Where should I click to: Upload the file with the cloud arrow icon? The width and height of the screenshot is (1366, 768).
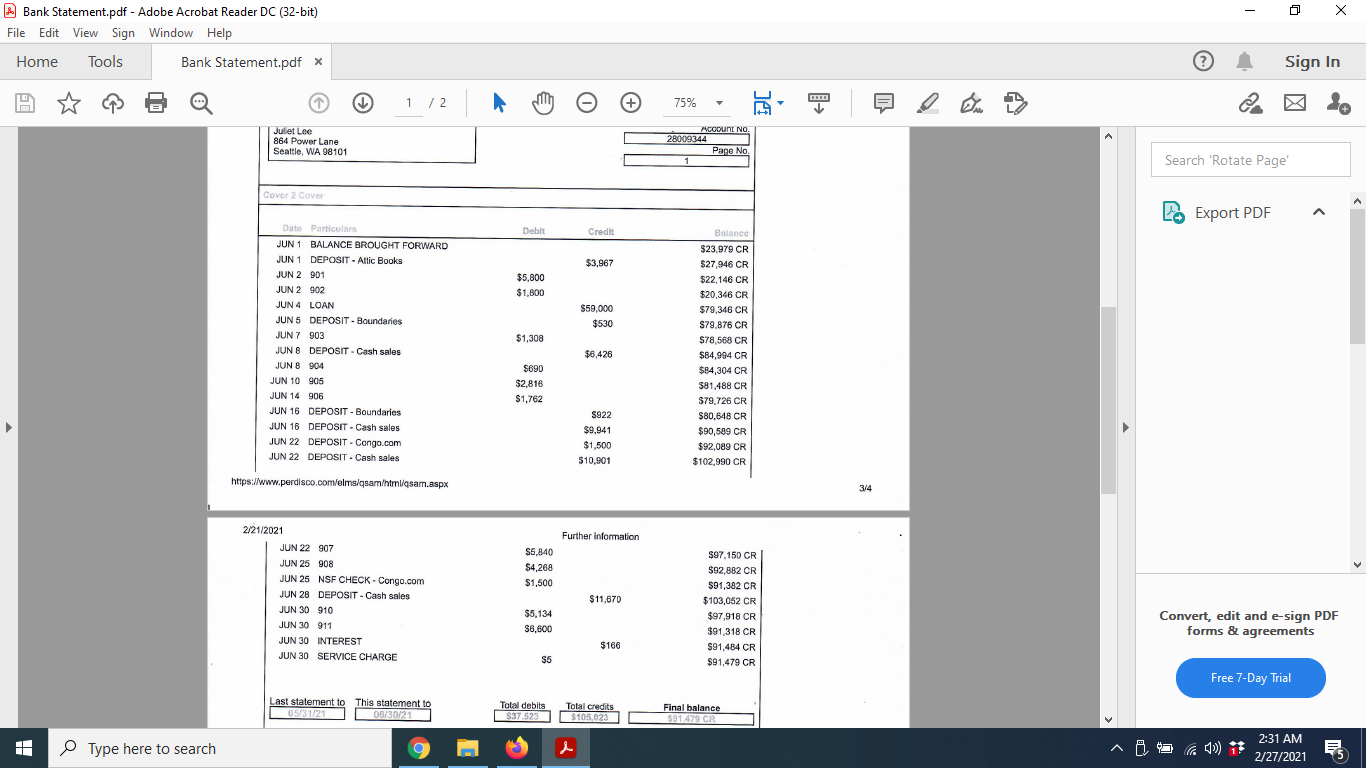tap(112, 103)
